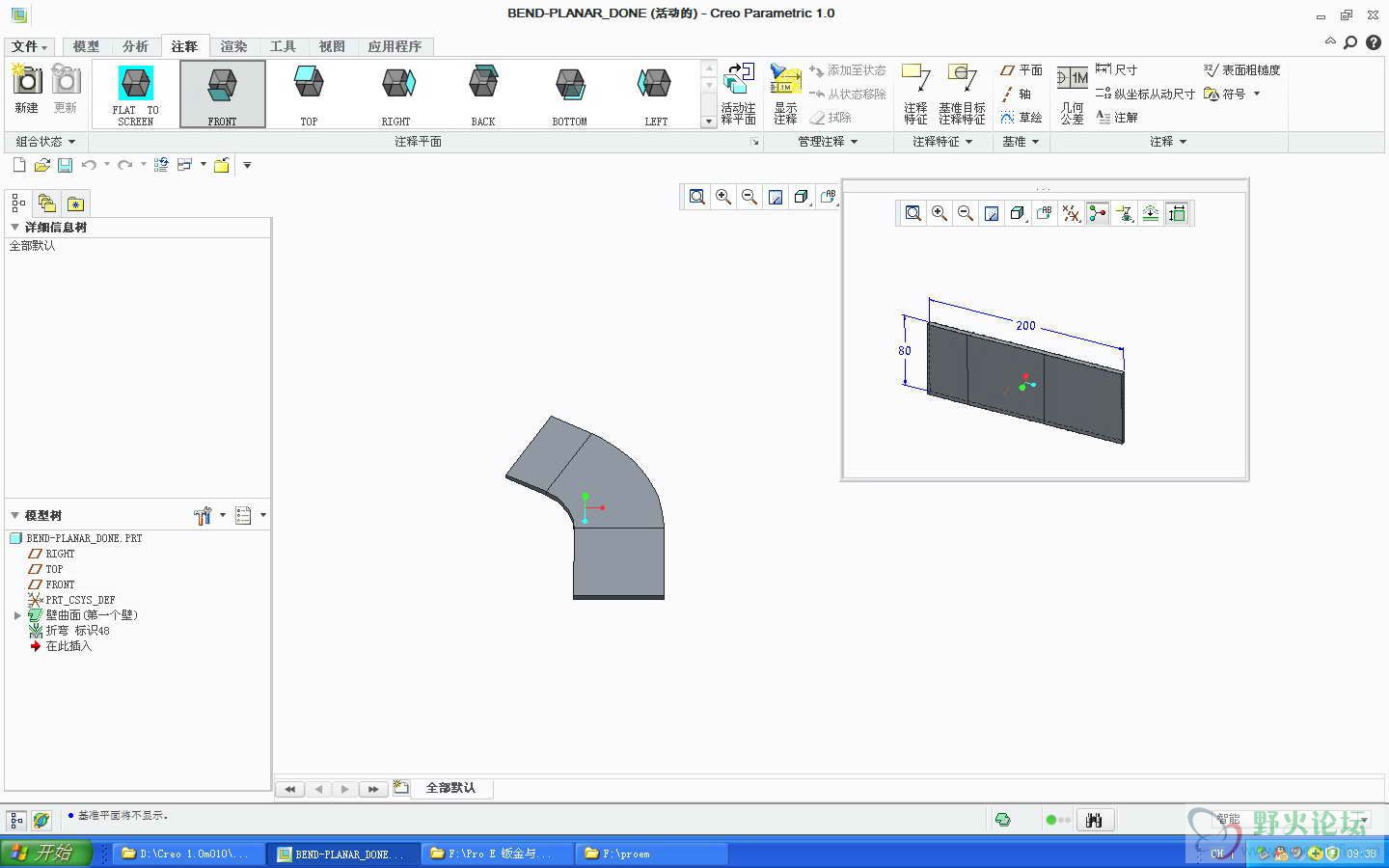Expand the 壁曲面 (first wall) tree node
The height and width of the screenshot is (868, 1389).
click(x=17, y=615)
